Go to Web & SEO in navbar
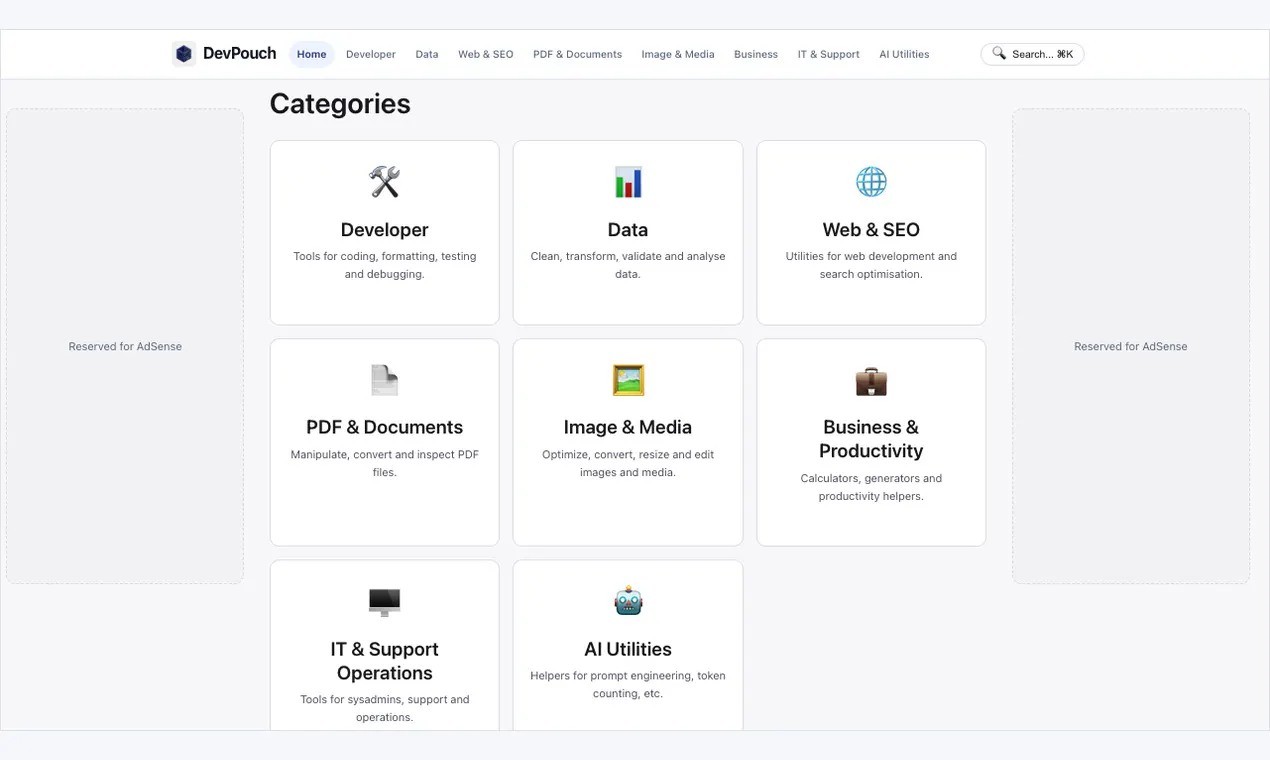1270x760 pixels. pyautogui.click(x=486, y=54)
